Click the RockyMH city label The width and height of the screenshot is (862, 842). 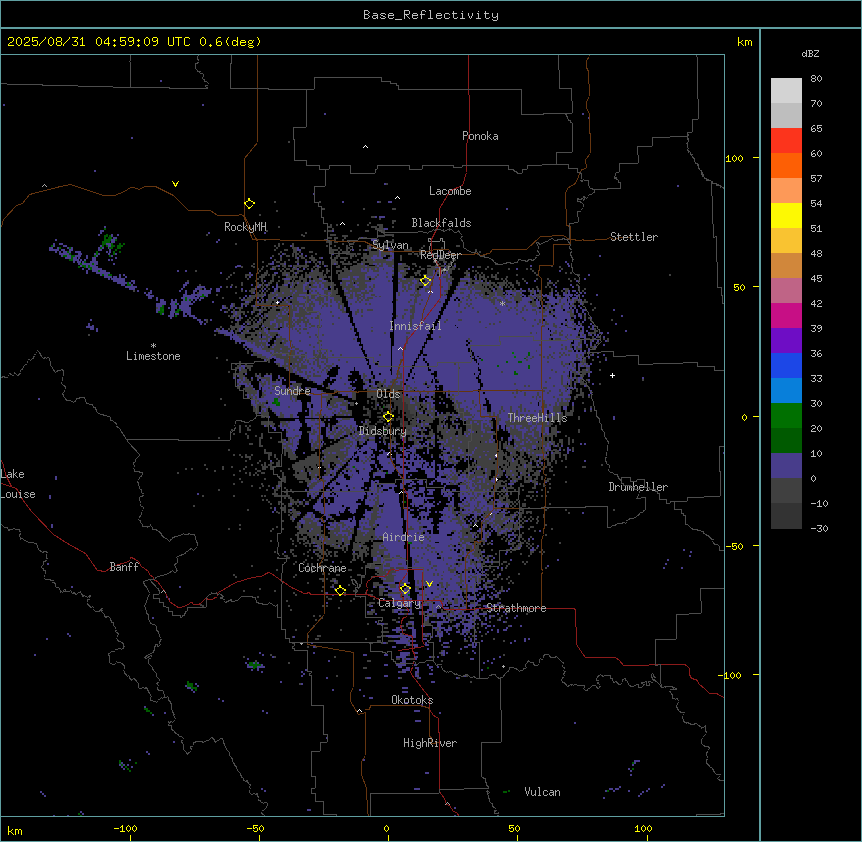tap(245, 227)
